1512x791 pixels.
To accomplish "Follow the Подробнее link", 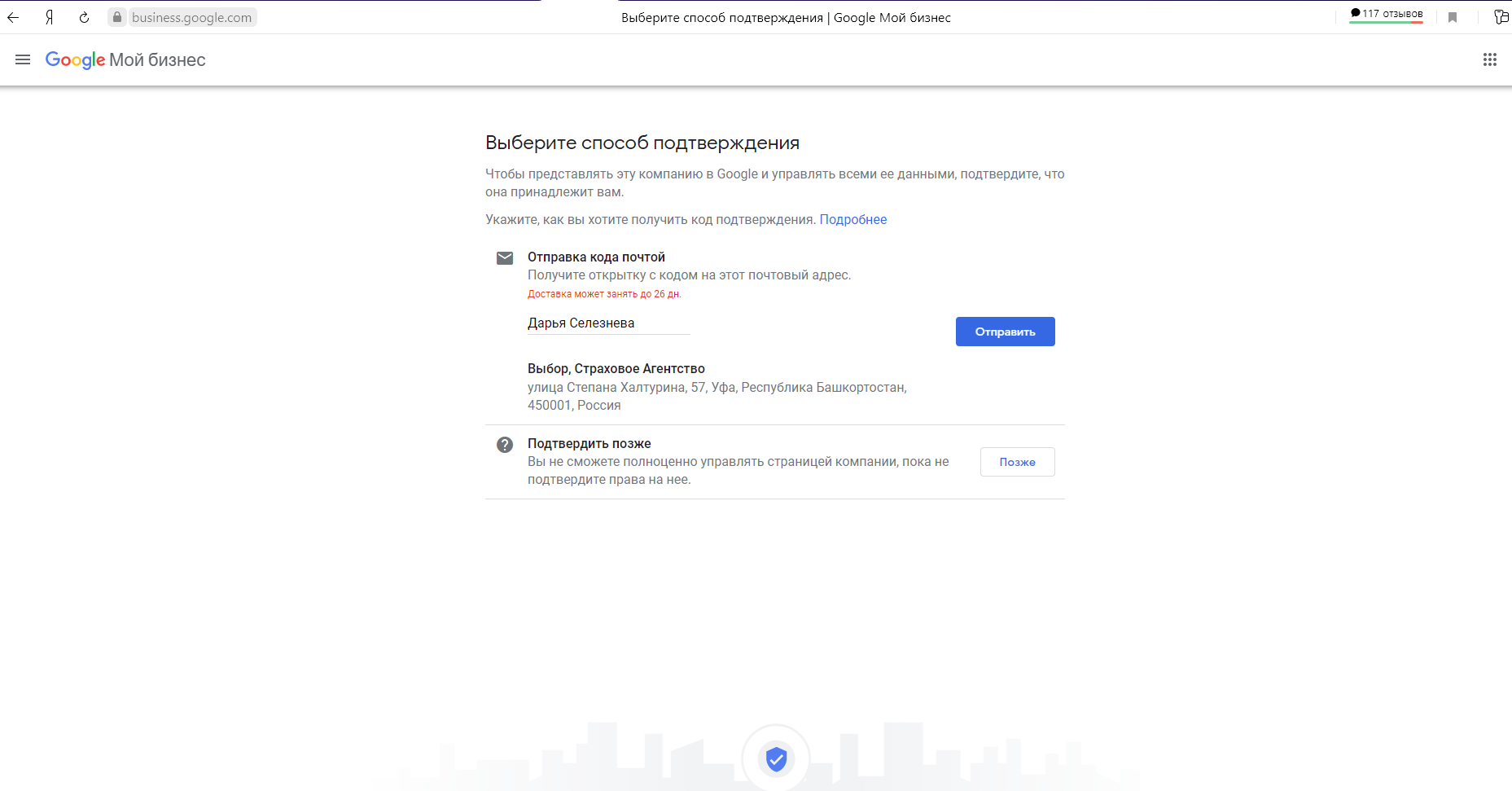I will coord(852,219).
